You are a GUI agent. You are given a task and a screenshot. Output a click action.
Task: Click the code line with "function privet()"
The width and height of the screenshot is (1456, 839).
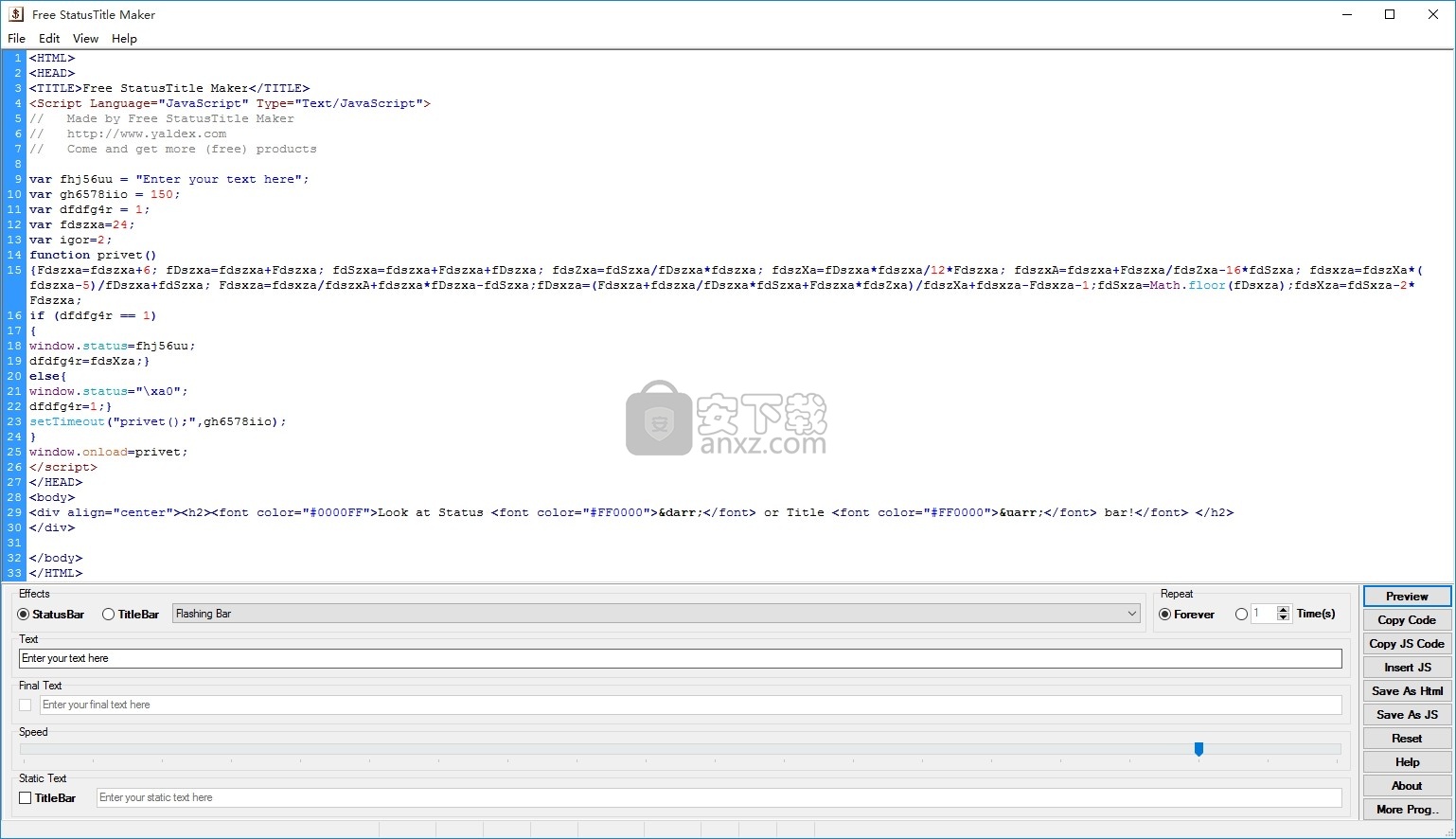93,255
